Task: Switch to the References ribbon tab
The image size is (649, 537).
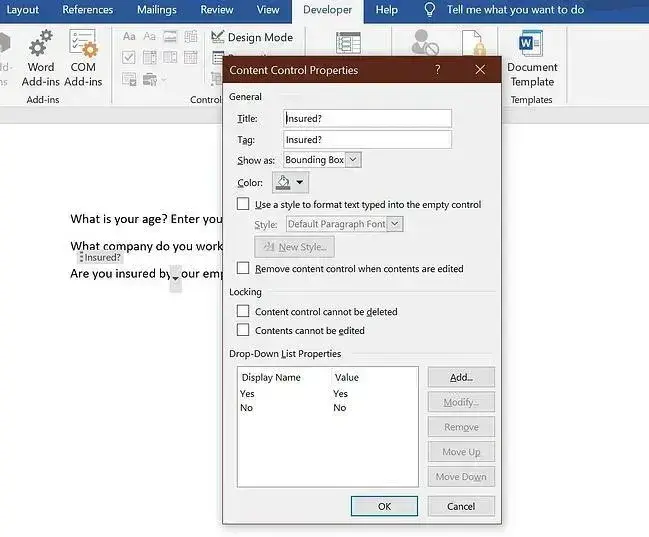Action: tap(88, 10)
